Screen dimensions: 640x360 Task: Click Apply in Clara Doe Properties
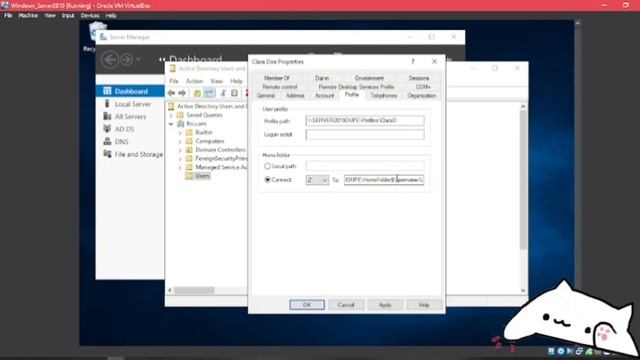[x=384, y=305]
